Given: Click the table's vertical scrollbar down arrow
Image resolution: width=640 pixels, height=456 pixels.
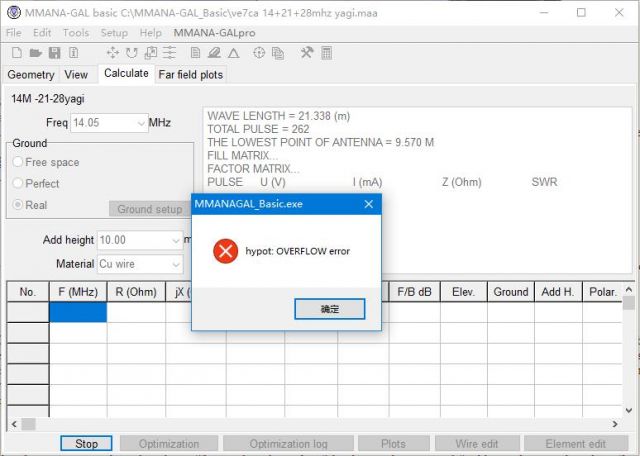Looking at the screenshot, I should tap(629, 411).
